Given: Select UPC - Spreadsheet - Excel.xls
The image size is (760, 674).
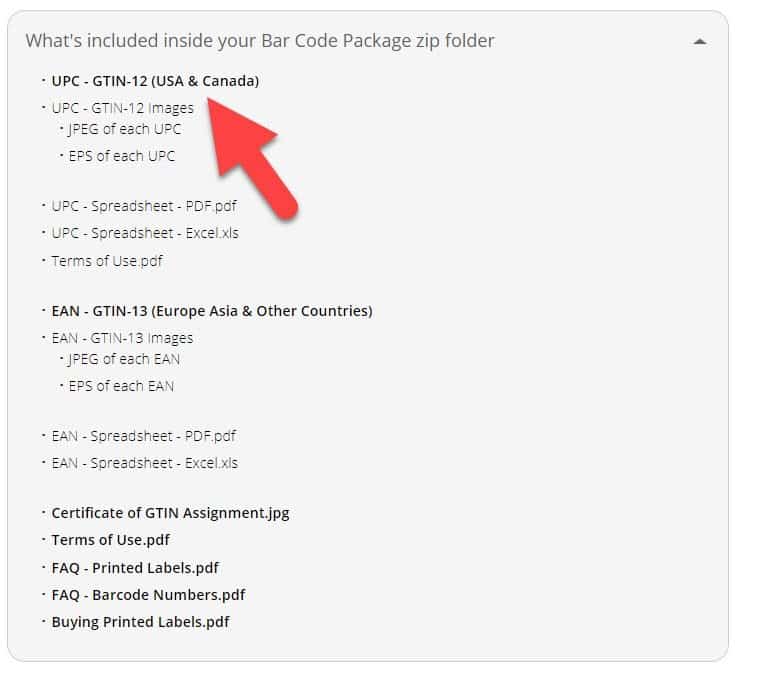Looking at the screenshot, I should pyautogui.click(x=145, y=233).
